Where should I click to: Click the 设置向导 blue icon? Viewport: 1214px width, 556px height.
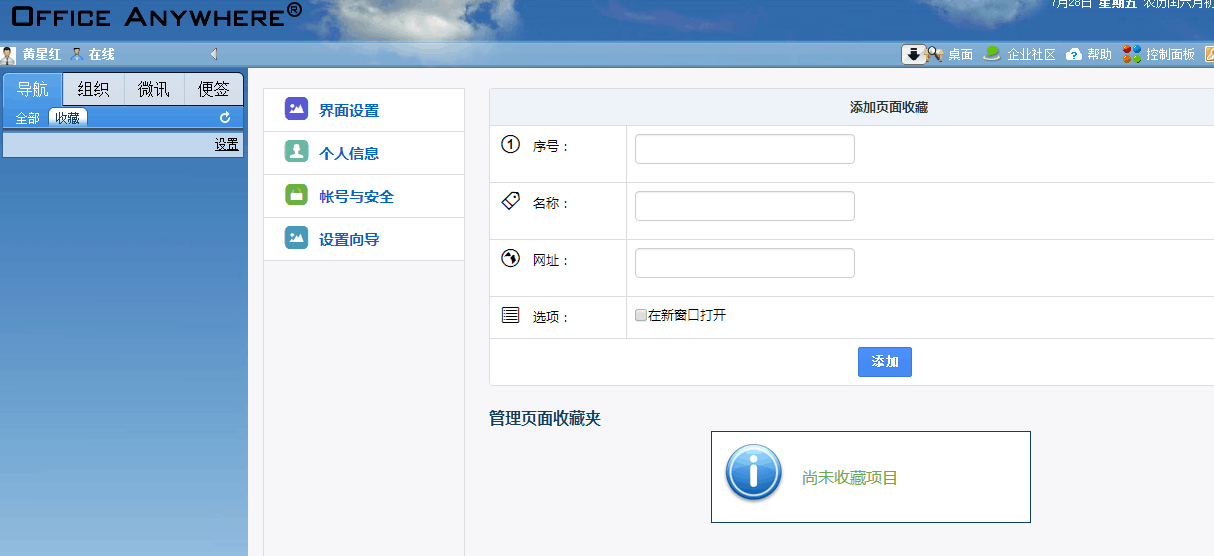click(x=296, y=238)
